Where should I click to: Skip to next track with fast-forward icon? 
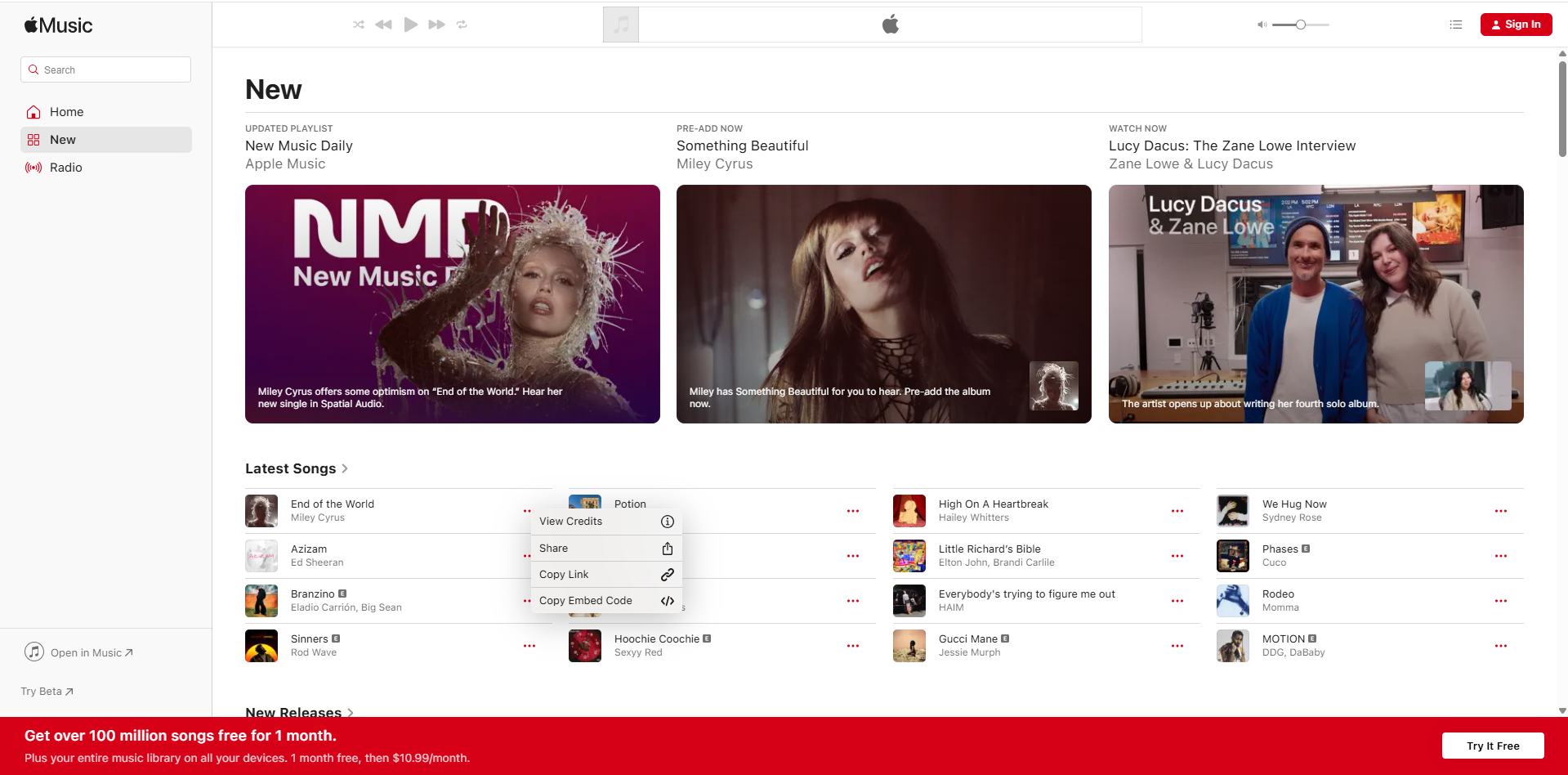(x=436, y=25)
